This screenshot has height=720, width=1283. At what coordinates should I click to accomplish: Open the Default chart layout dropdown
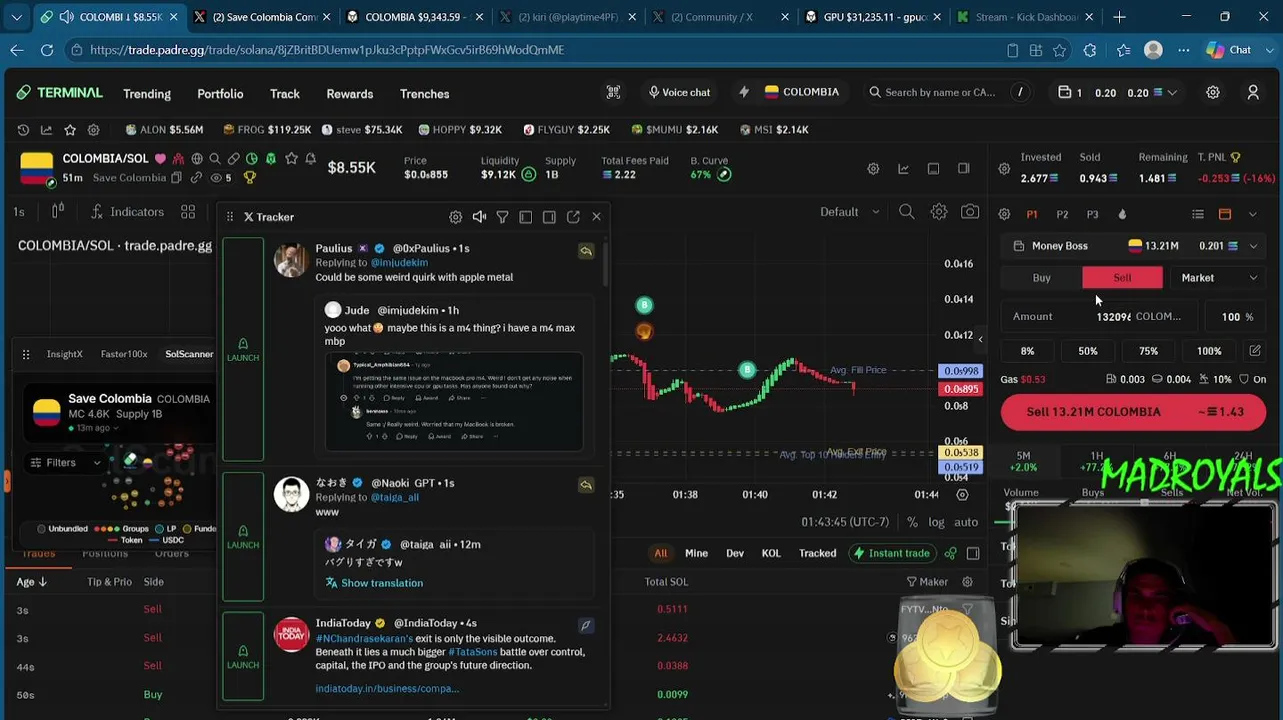coord(849,212)
